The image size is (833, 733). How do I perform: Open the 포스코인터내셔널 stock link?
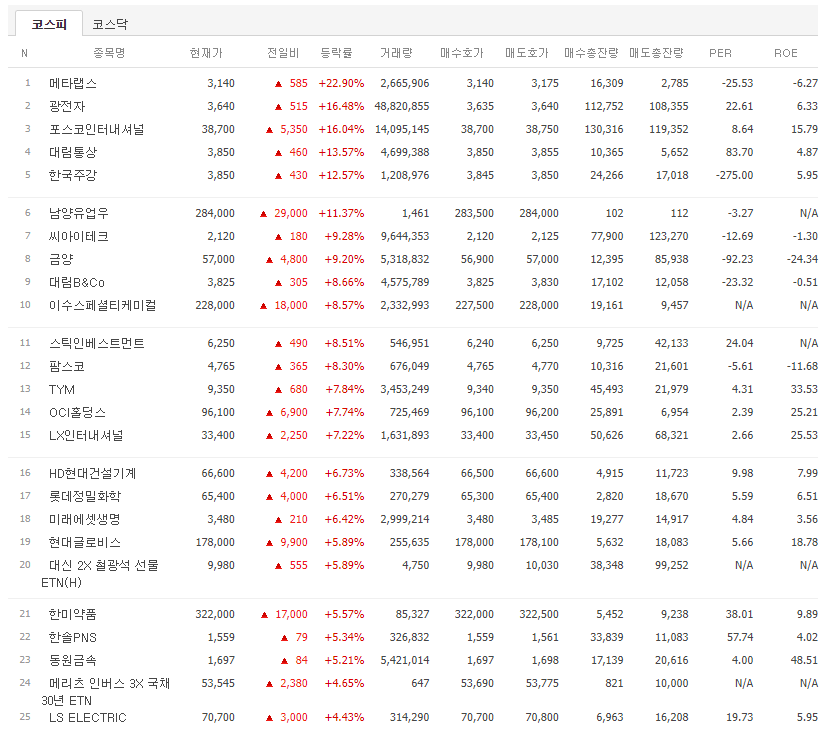(96, 129)
